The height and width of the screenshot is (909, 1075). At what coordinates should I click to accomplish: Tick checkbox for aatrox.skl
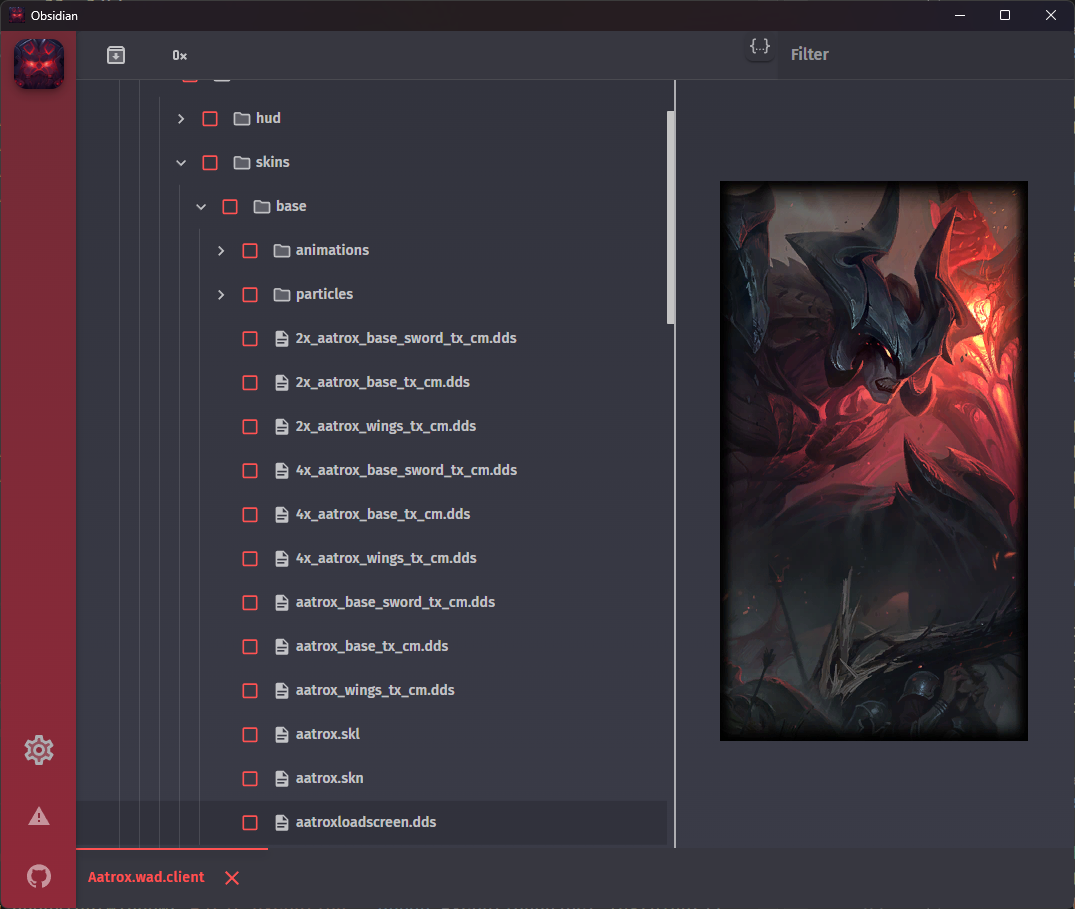[250, 735]
